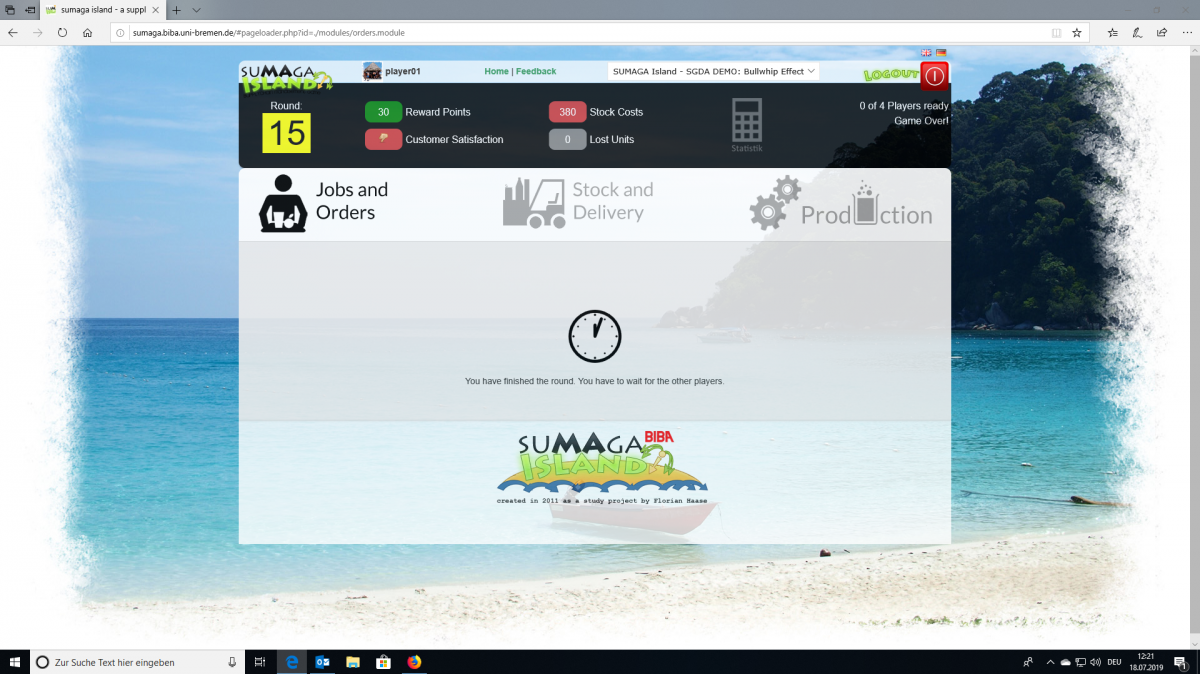Image resolution: width=1200 pixels, height=674 pixels.
Task: Click the favorites star in the address bar
Action: pos(1076,32)
